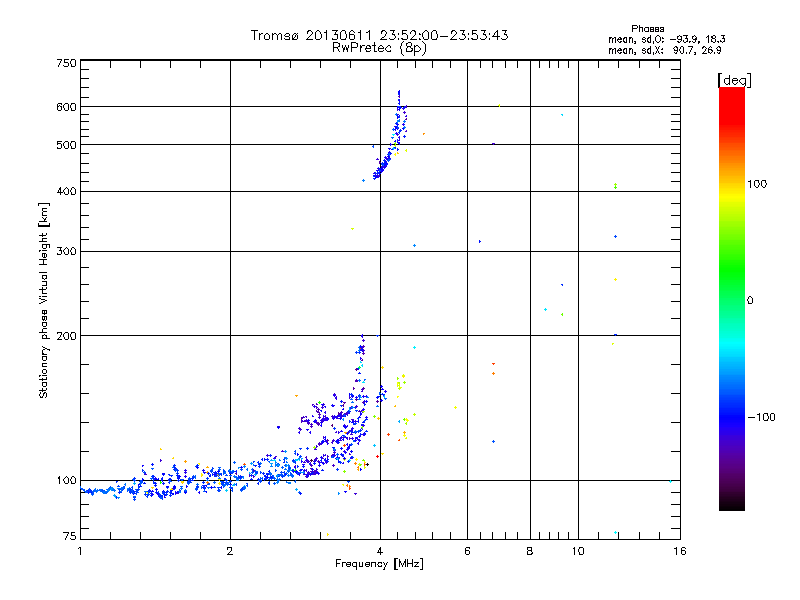
Task: Click the 'mean, sd,O: -93.9, 18.3' line
Action: [x=666, y=39]
